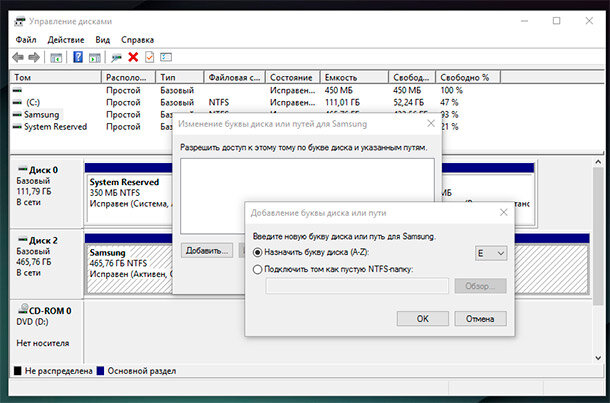610x403 pixels.
Task: Open Help via blue question mark icon
Action: click(78, 57)
